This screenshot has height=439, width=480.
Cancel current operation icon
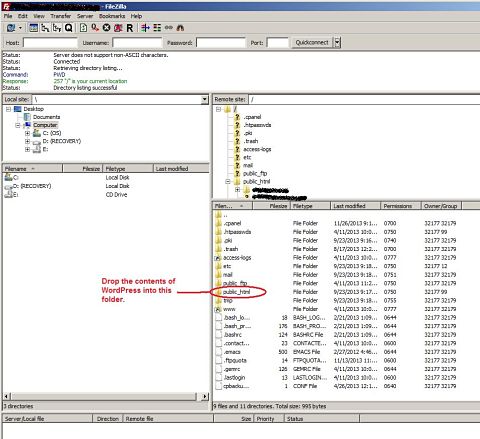pos(106,28)
